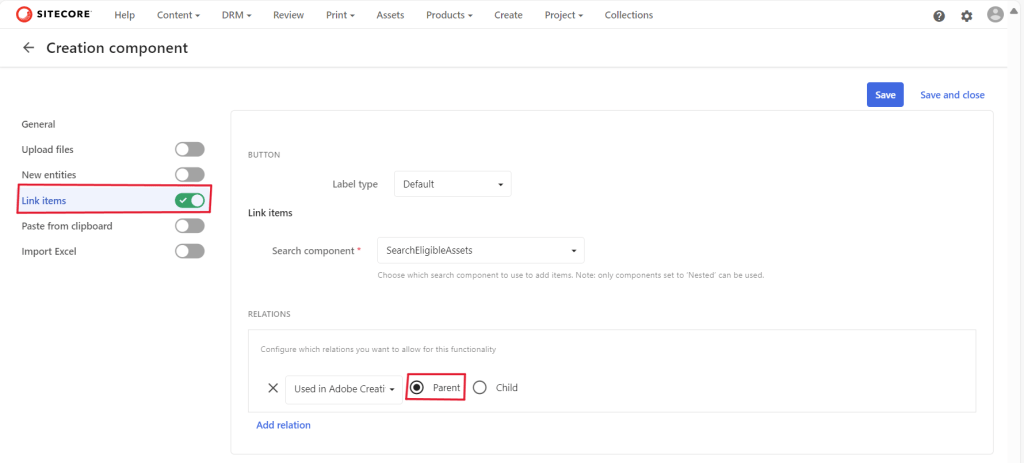Open the Products menu

pyautogui.click(x=449, y=15)
